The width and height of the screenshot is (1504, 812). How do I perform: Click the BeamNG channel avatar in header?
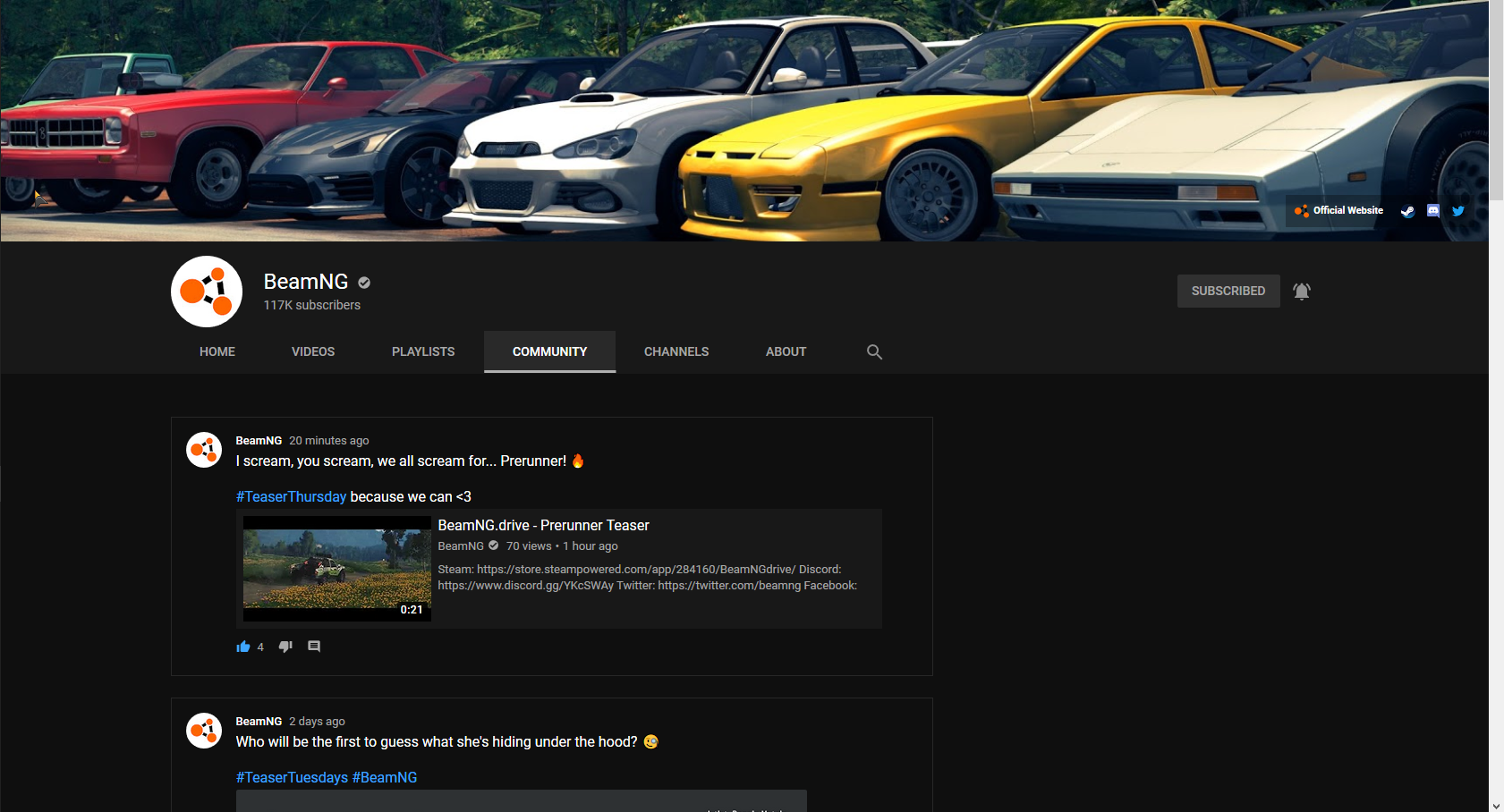coord(207,292)
